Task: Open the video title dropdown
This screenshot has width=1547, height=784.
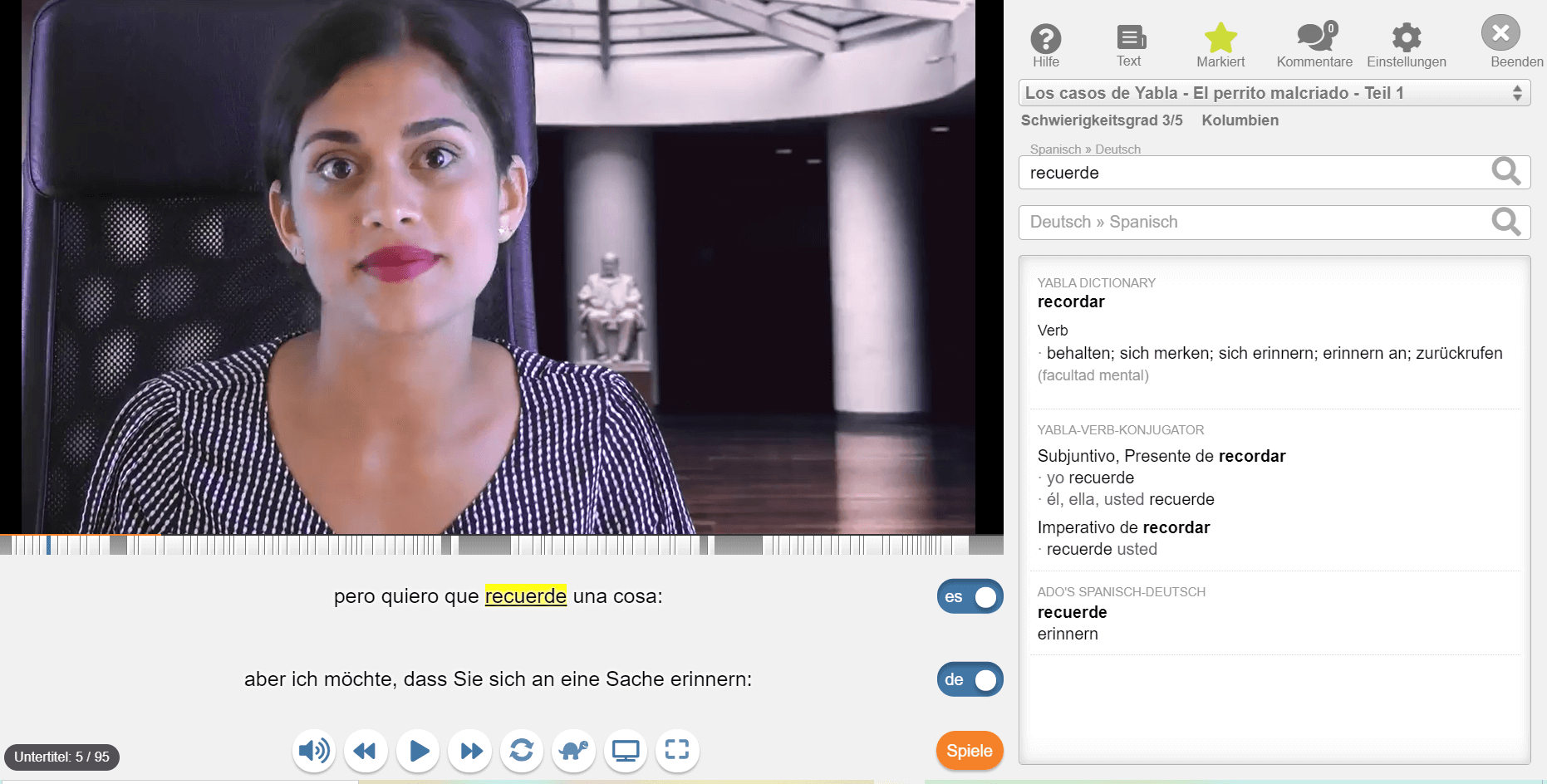Action: click(1274, 93)
